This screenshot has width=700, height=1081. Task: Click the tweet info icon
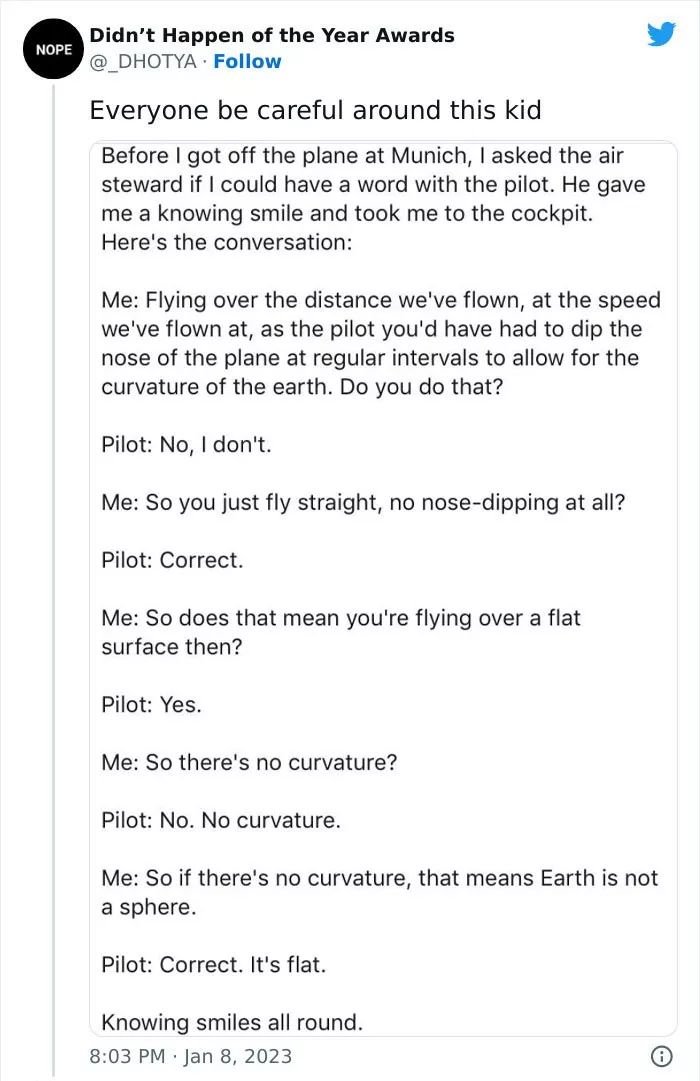(x=660, y=1056)
